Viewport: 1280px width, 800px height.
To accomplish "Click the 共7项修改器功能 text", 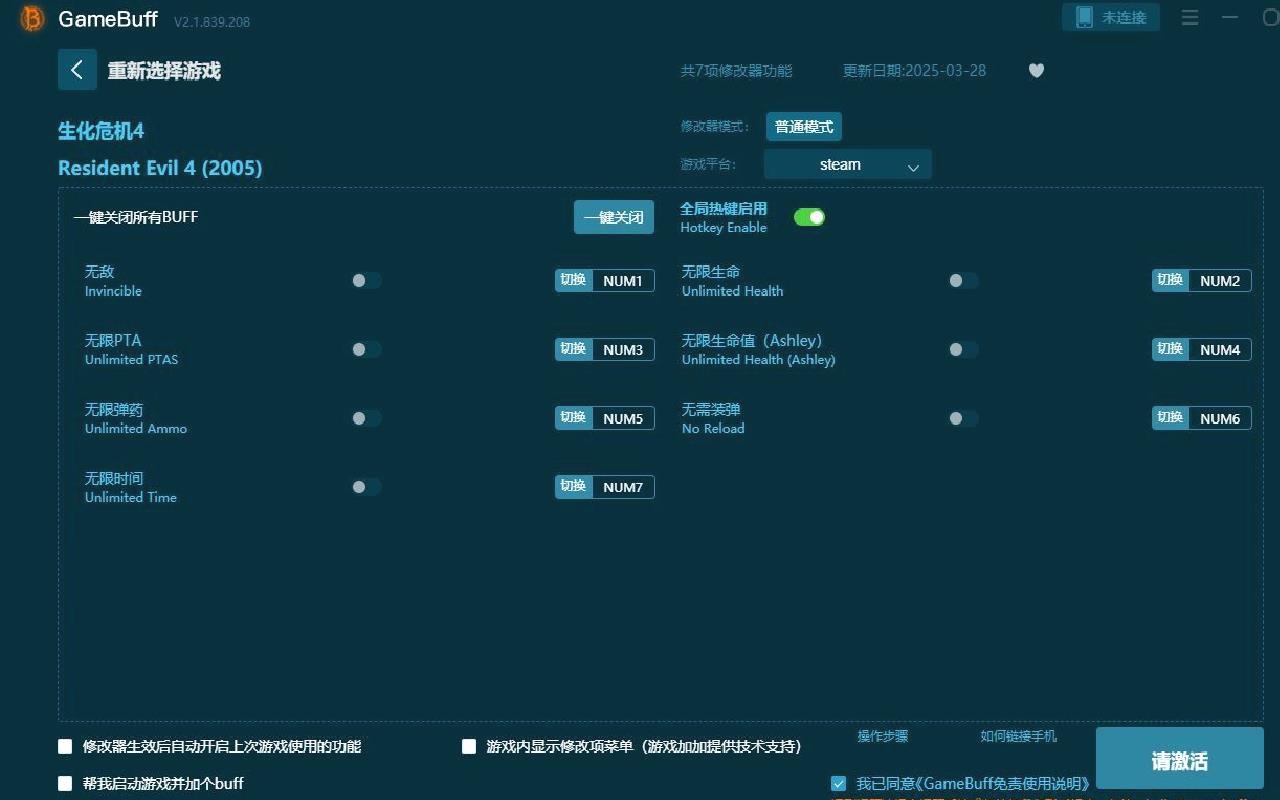I will [736, 70].
